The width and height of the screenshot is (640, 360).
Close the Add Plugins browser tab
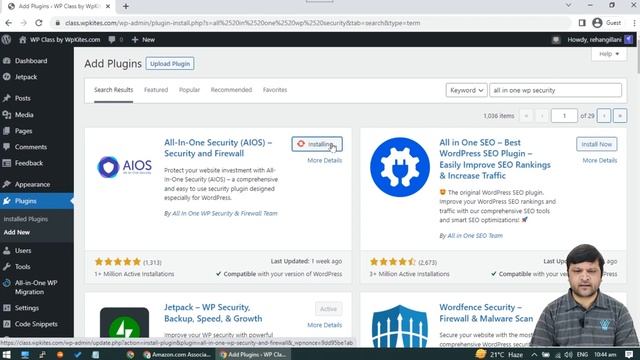[x=108, y=7]
